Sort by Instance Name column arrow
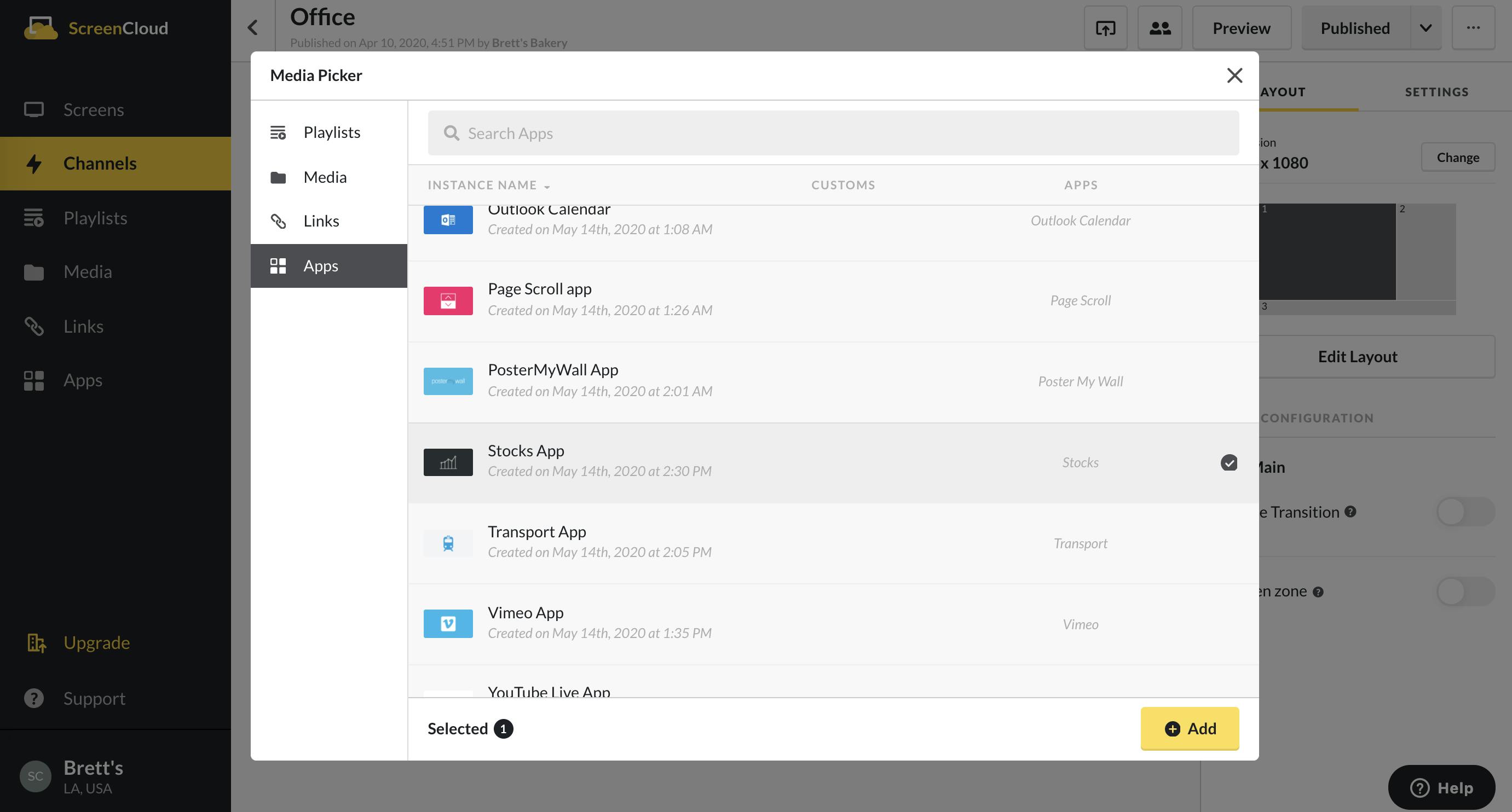The width and height of the screenshot is (1512, 812). 547,187
